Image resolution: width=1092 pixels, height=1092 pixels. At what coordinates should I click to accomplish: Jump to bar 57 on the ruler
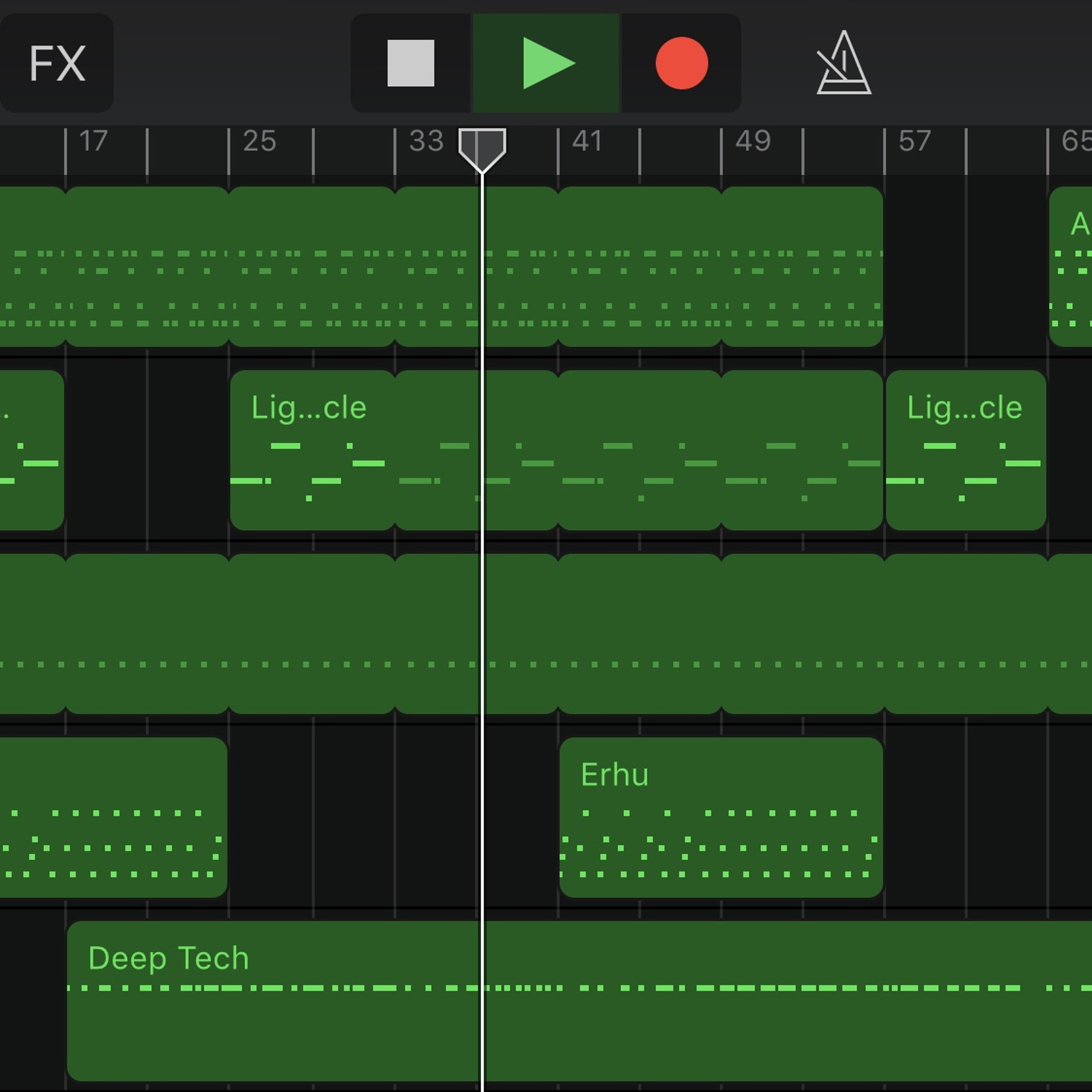click(915, 141)
